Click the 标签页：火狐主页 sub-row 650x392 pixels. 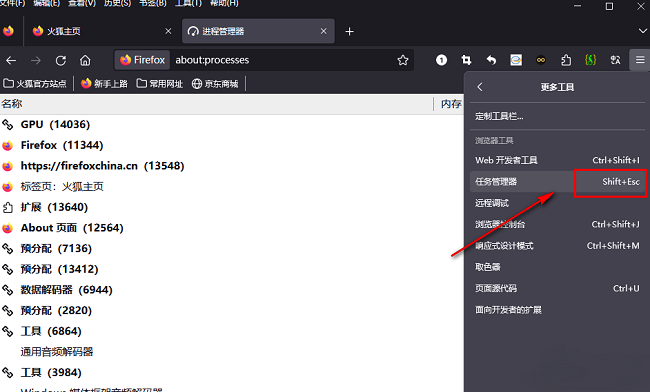tap(231, 186)
